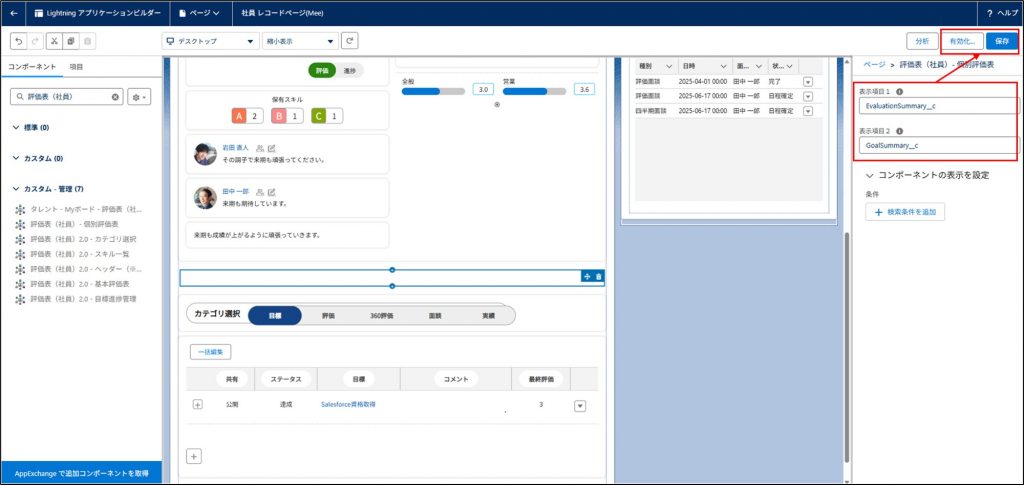The height and width of the screenshot is (485, 1024).
Task: Click the cut scissors icon
Action: click(x=53, y=41)
